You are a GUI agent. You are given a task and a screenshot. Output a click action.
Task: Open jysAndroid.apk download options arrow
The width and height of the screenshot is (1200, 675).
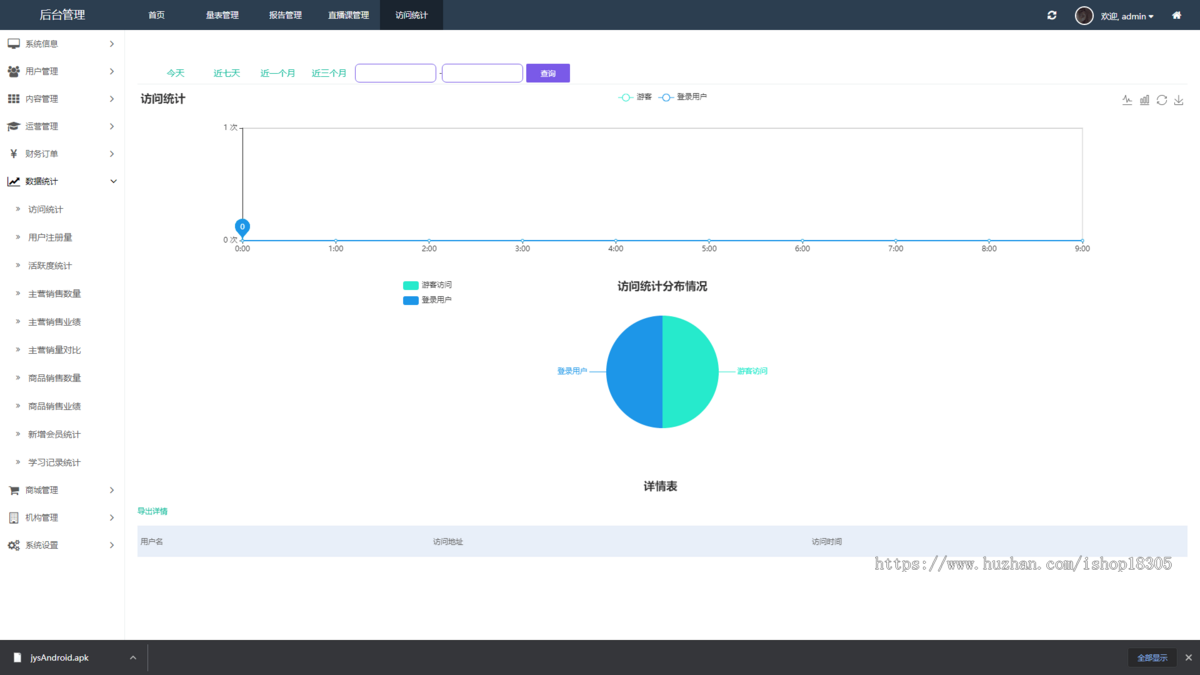(x=133, y=657)
